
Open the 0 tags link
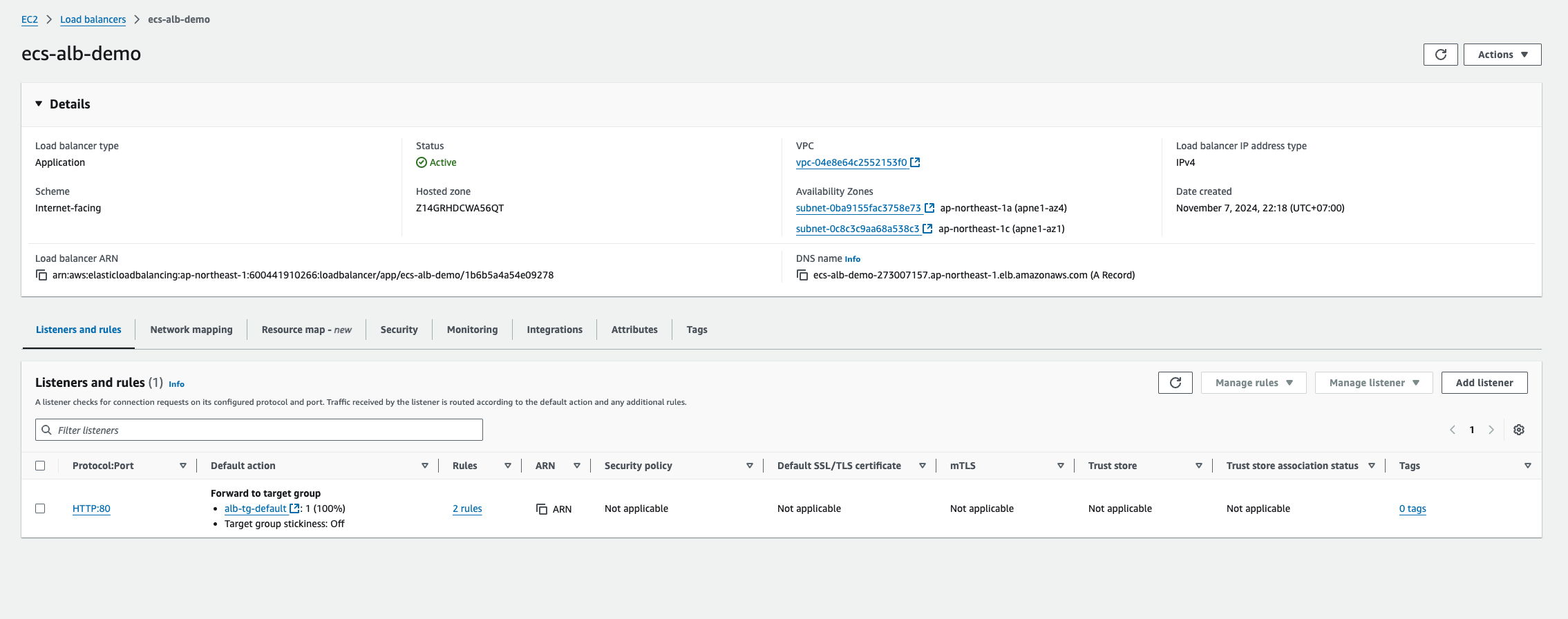click(x=1413, y=508)
